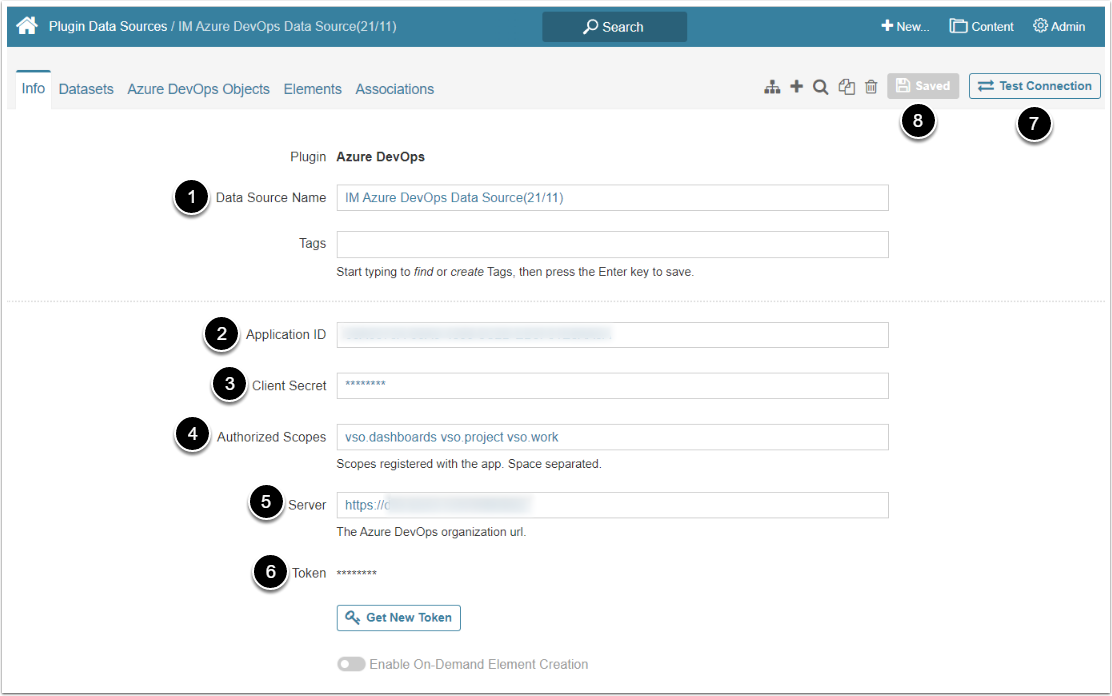Toggle Enable On-Demand Element Creation switch
The width and height of the screenshot is (1112, 696).
[351, 664]
